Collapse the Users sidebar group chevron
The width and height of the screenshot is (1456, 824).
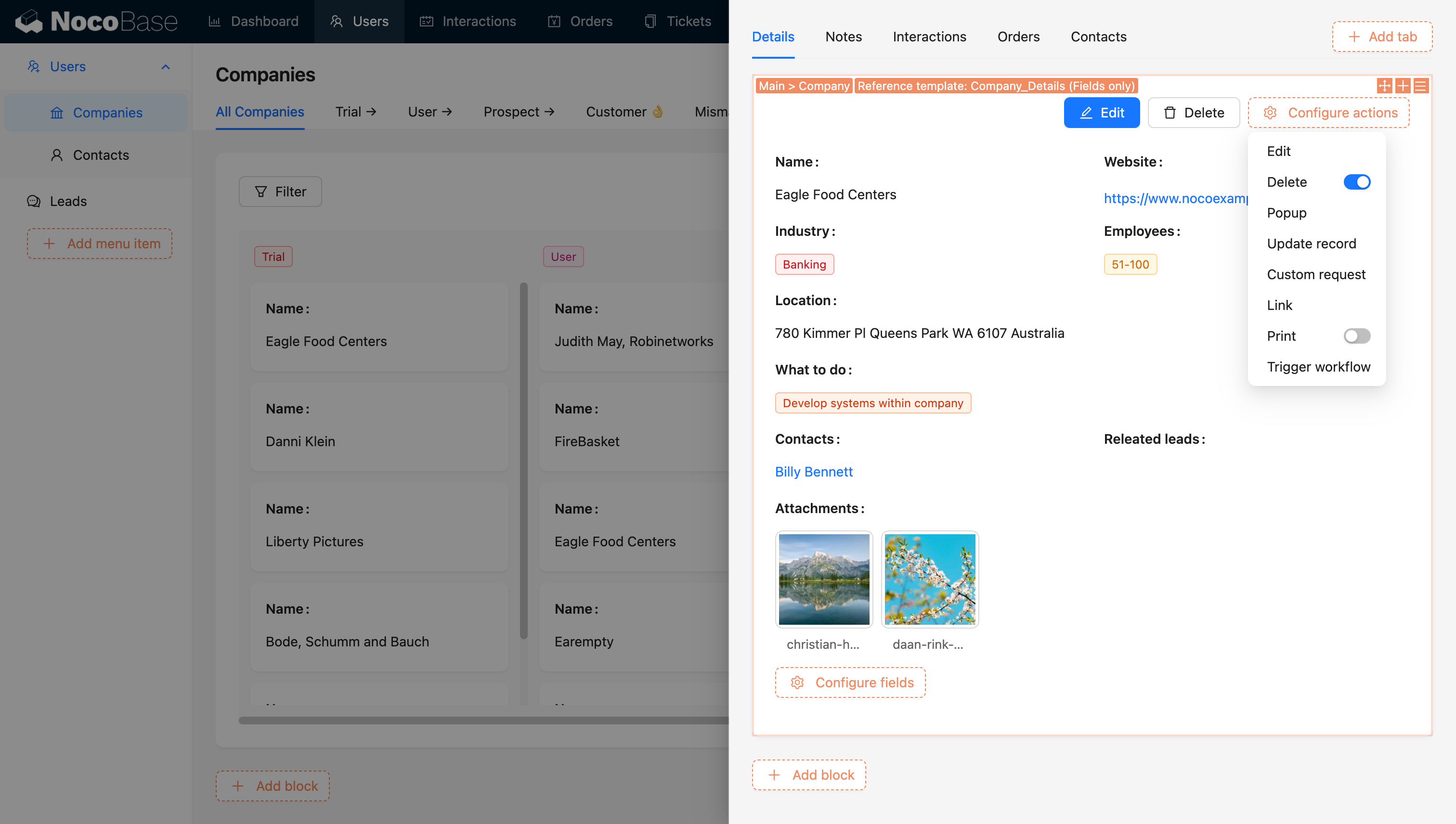click(165, 67)
